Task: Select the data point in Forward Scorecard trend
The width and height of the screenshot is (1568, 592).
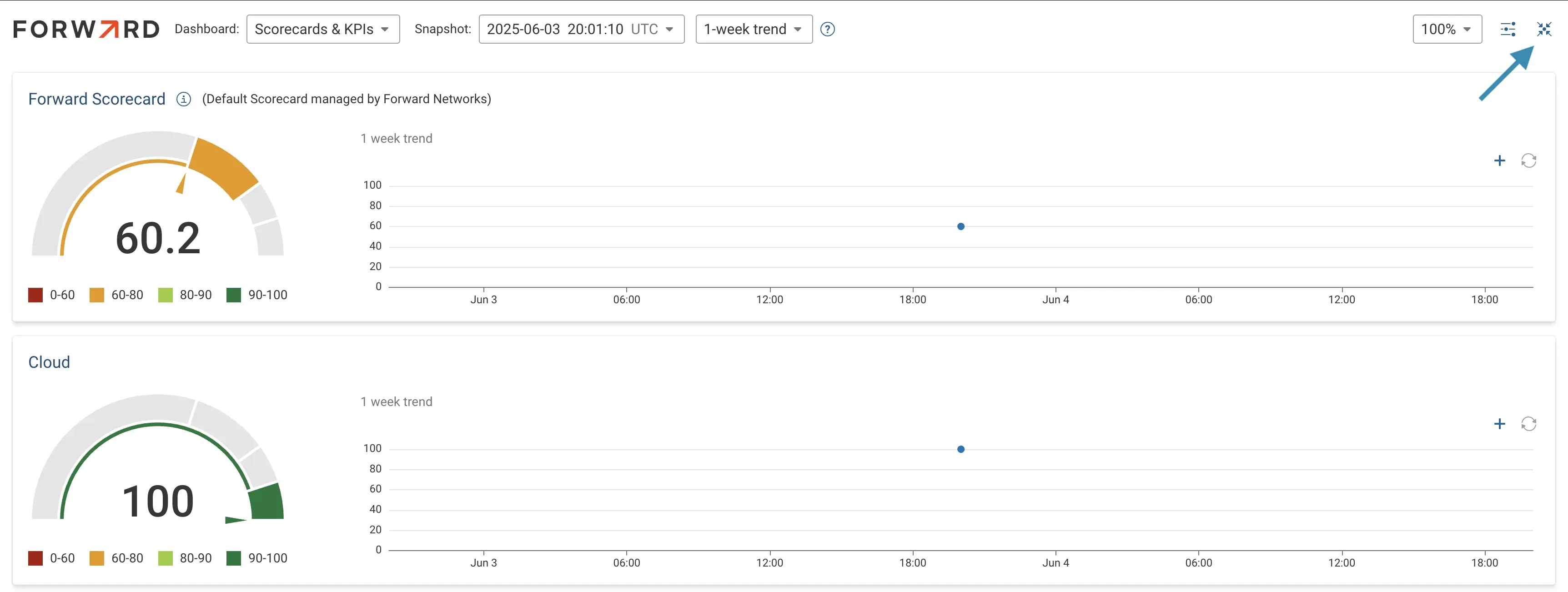Action: (960, 226)
